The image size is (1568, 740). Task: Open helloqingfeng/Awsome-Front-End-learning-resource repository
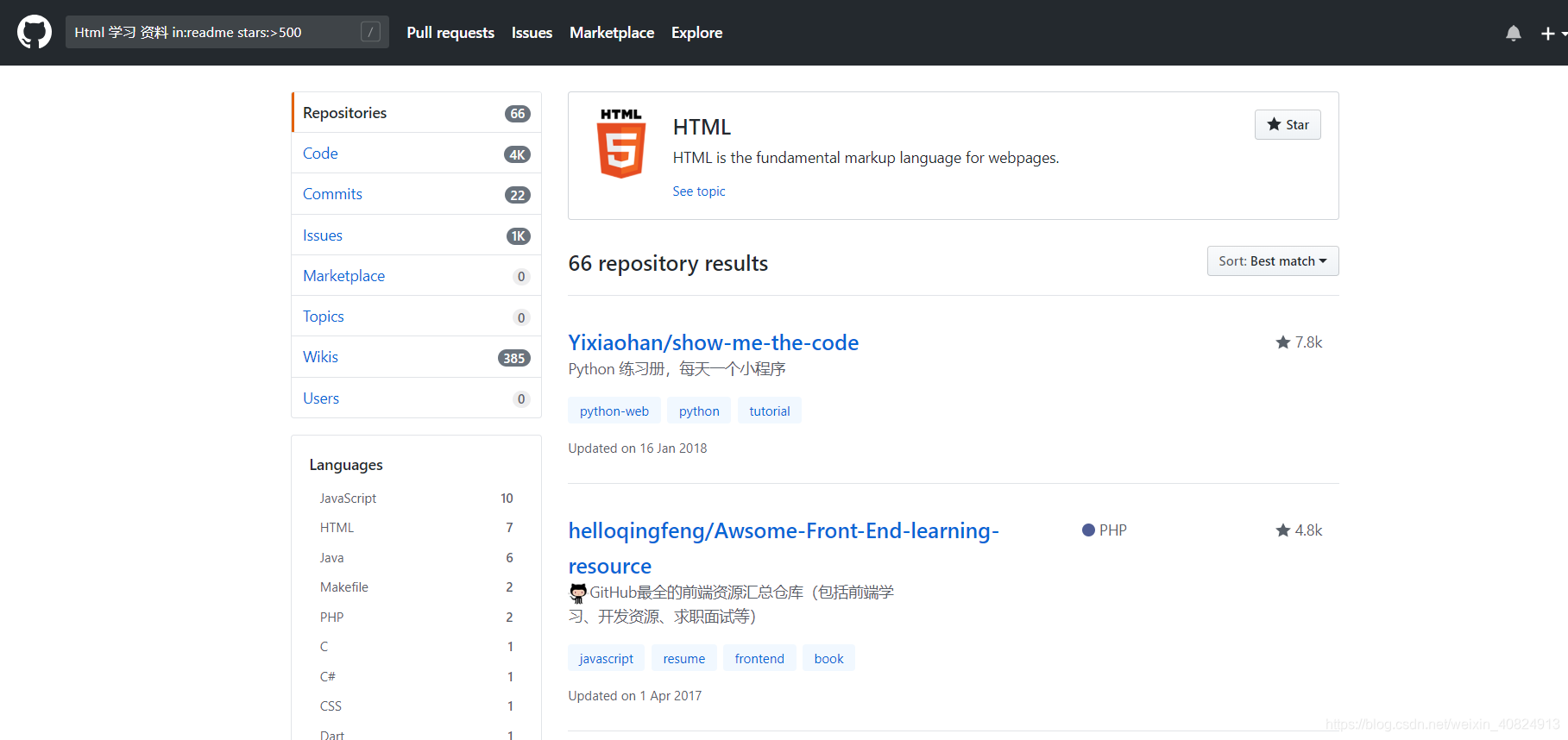click(784, 548)
